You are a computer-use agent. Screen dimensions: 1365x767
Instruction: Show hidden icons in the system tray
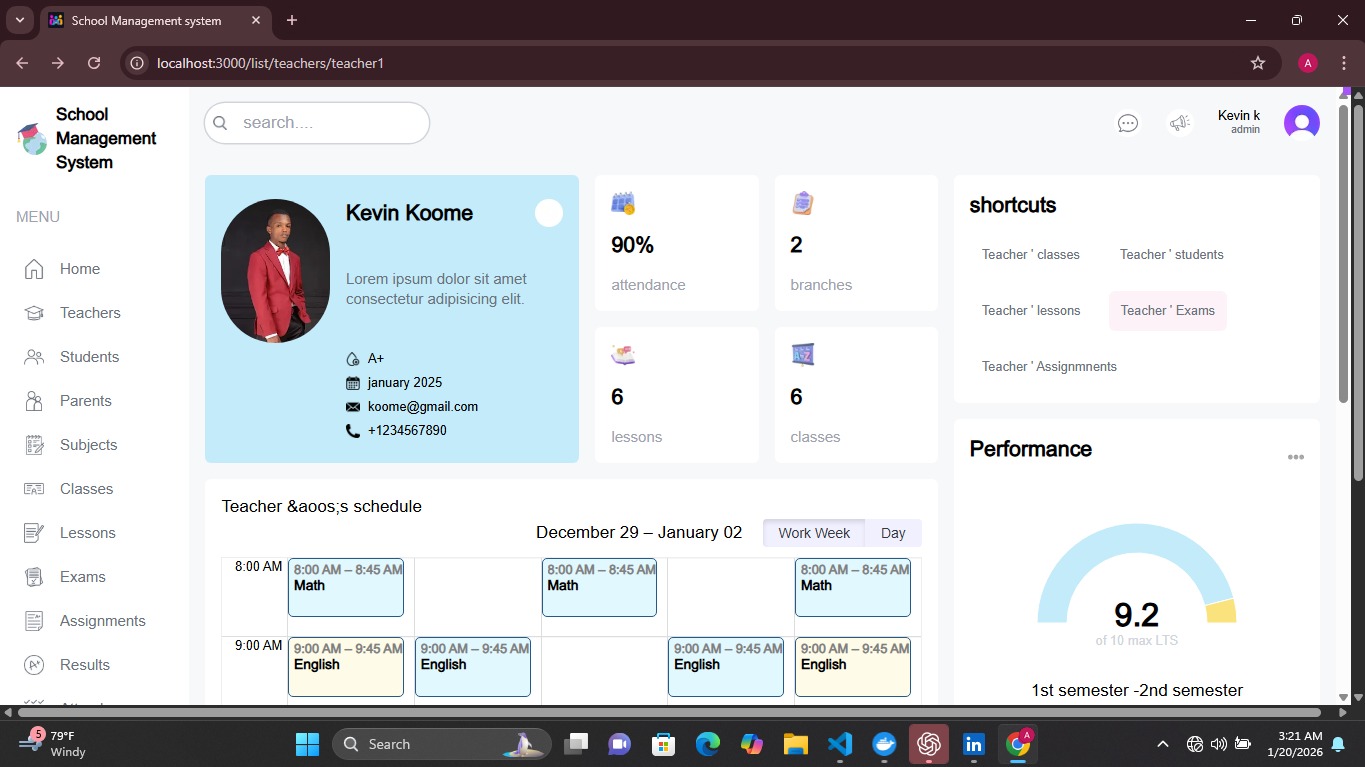1162,744
